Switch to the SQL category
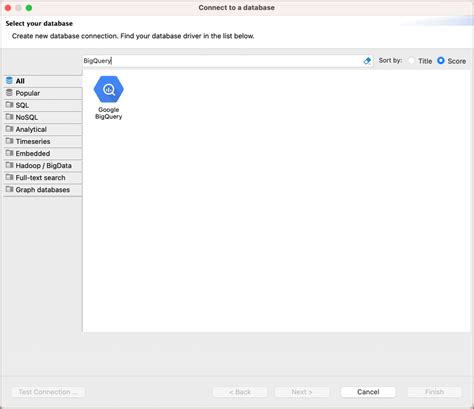This screenshot has height=409, width=474. 43,105
